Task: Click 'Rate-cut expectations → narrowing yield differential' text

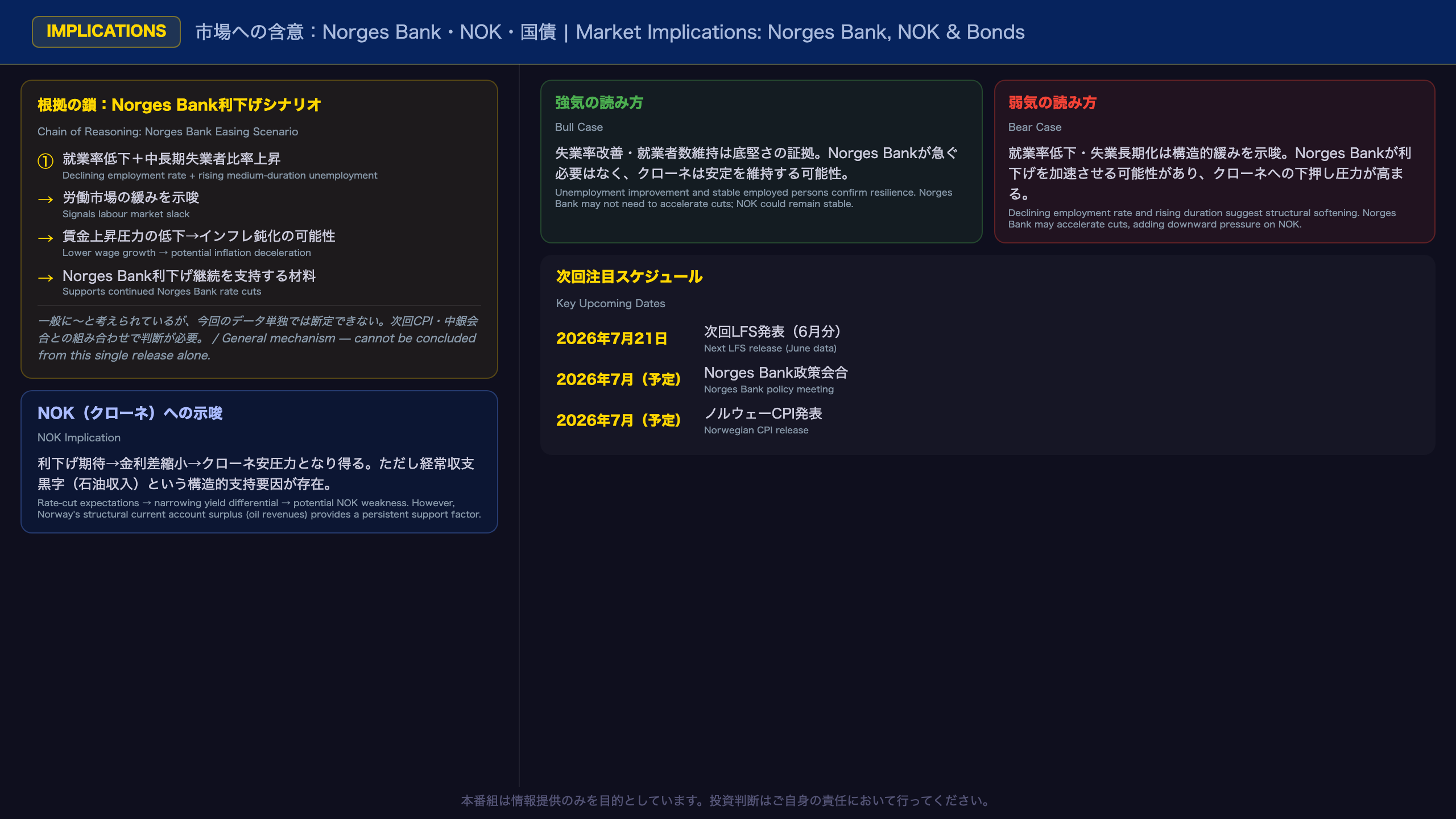Action: pos(259,508)
